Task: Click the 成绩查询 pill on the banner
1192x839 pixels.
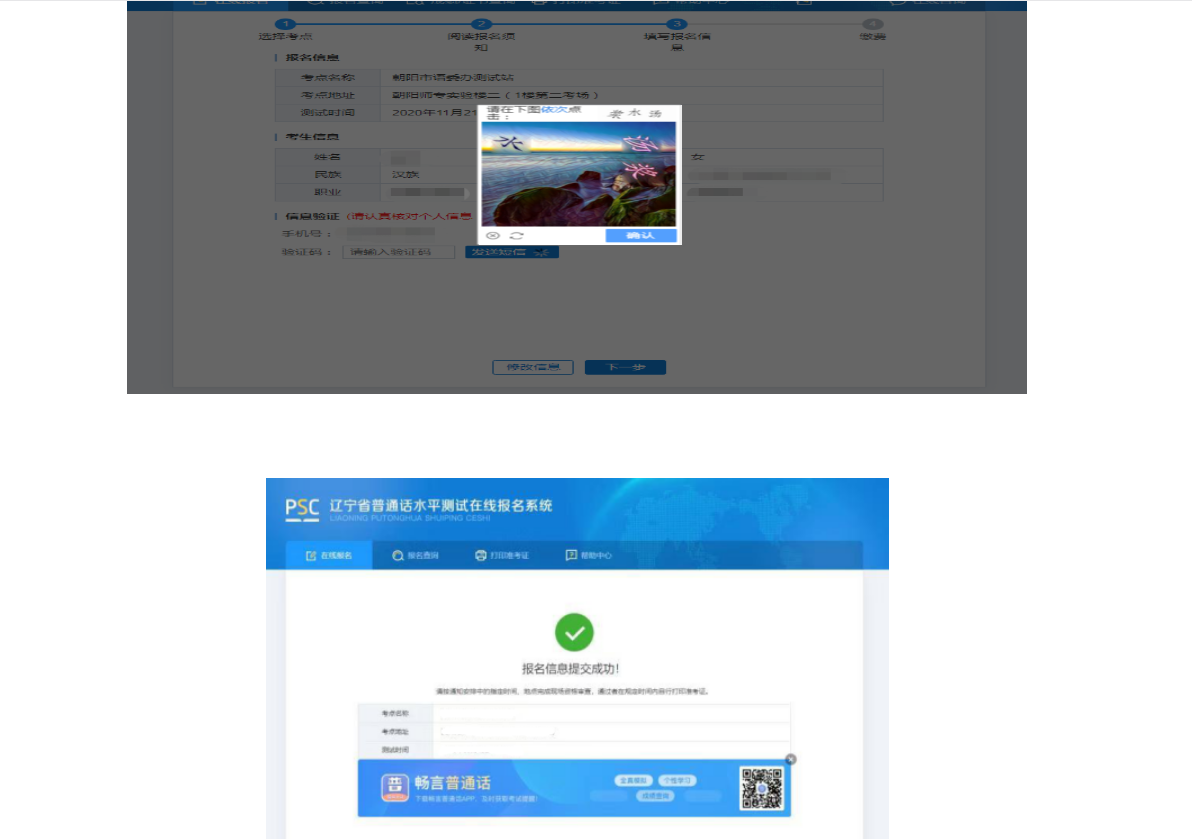Action: click(655, 796)
